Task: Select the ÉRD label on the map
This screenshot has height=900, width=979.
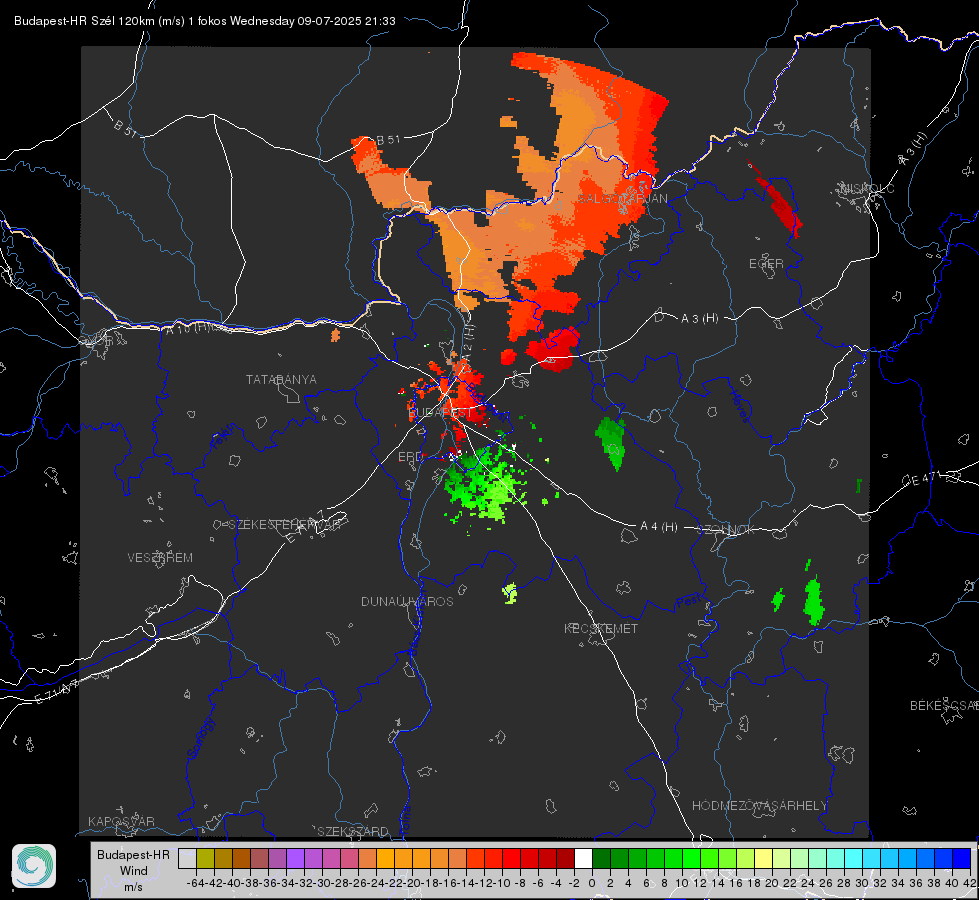Action: 410,457
